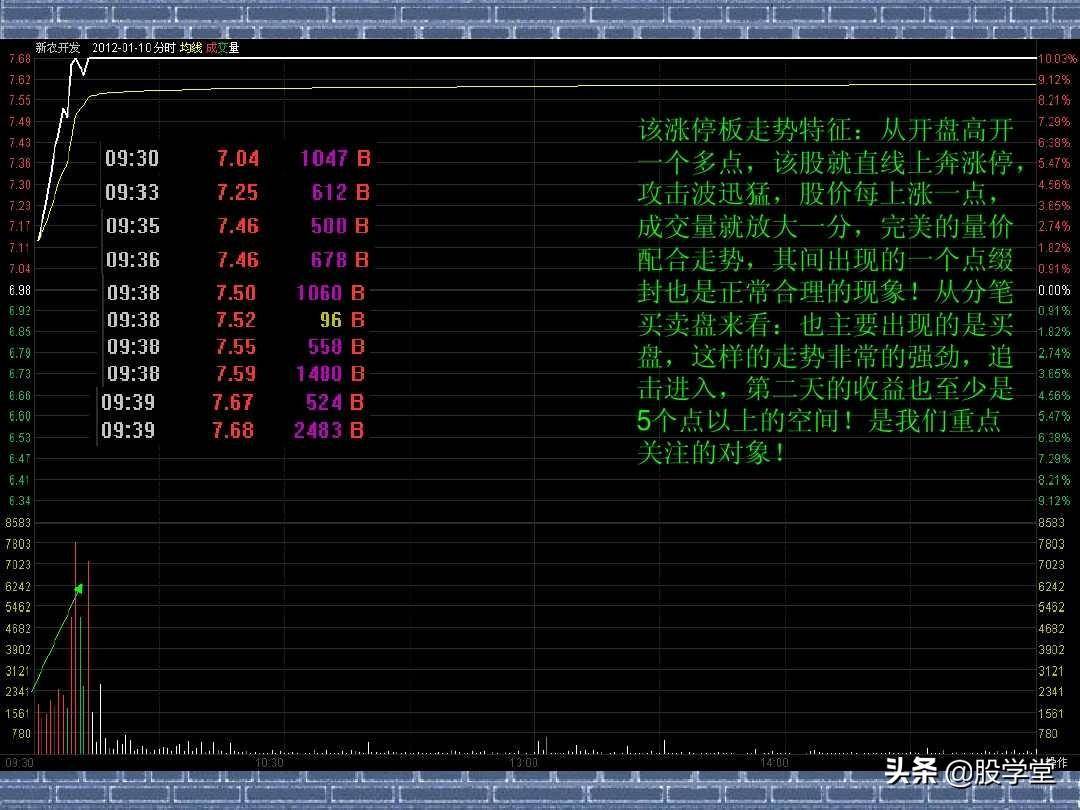Click the 0.00% label on right axis
Image resolution: width=1080 pixels, height=810 pixels.
(x=1054, y=290)
